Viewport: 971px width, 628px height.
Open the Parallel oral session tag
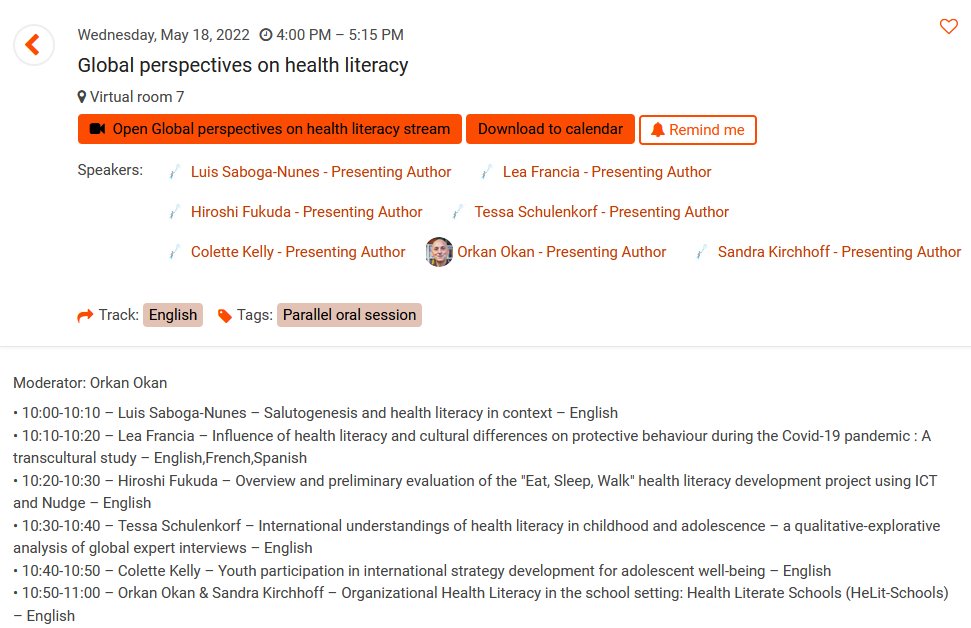(x=349, y=315)
